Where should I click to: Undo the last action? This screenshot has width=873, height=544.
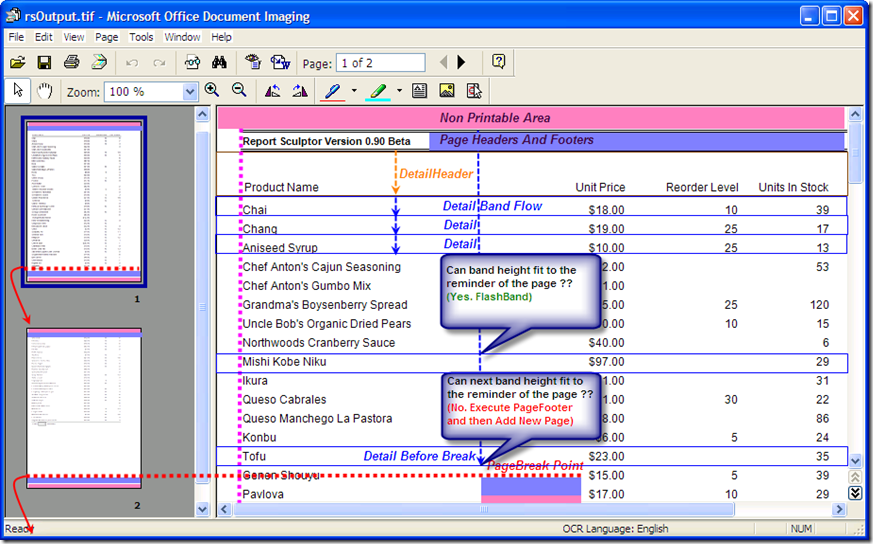(x=132, y=63)
